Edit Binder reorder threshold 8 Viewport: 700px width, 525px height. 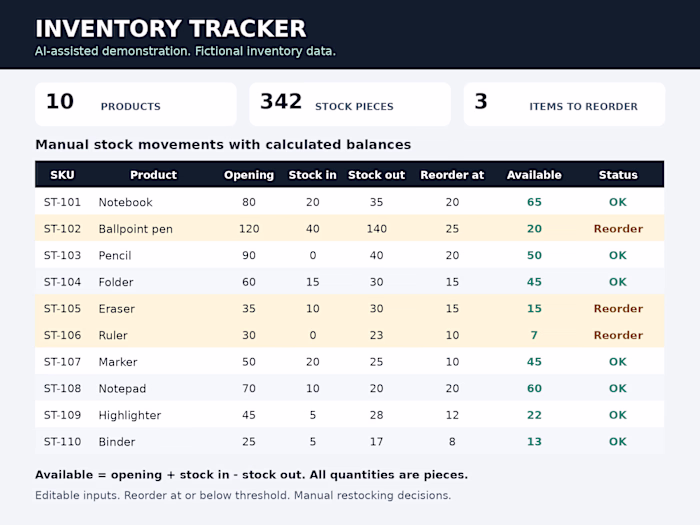point(452,442)
